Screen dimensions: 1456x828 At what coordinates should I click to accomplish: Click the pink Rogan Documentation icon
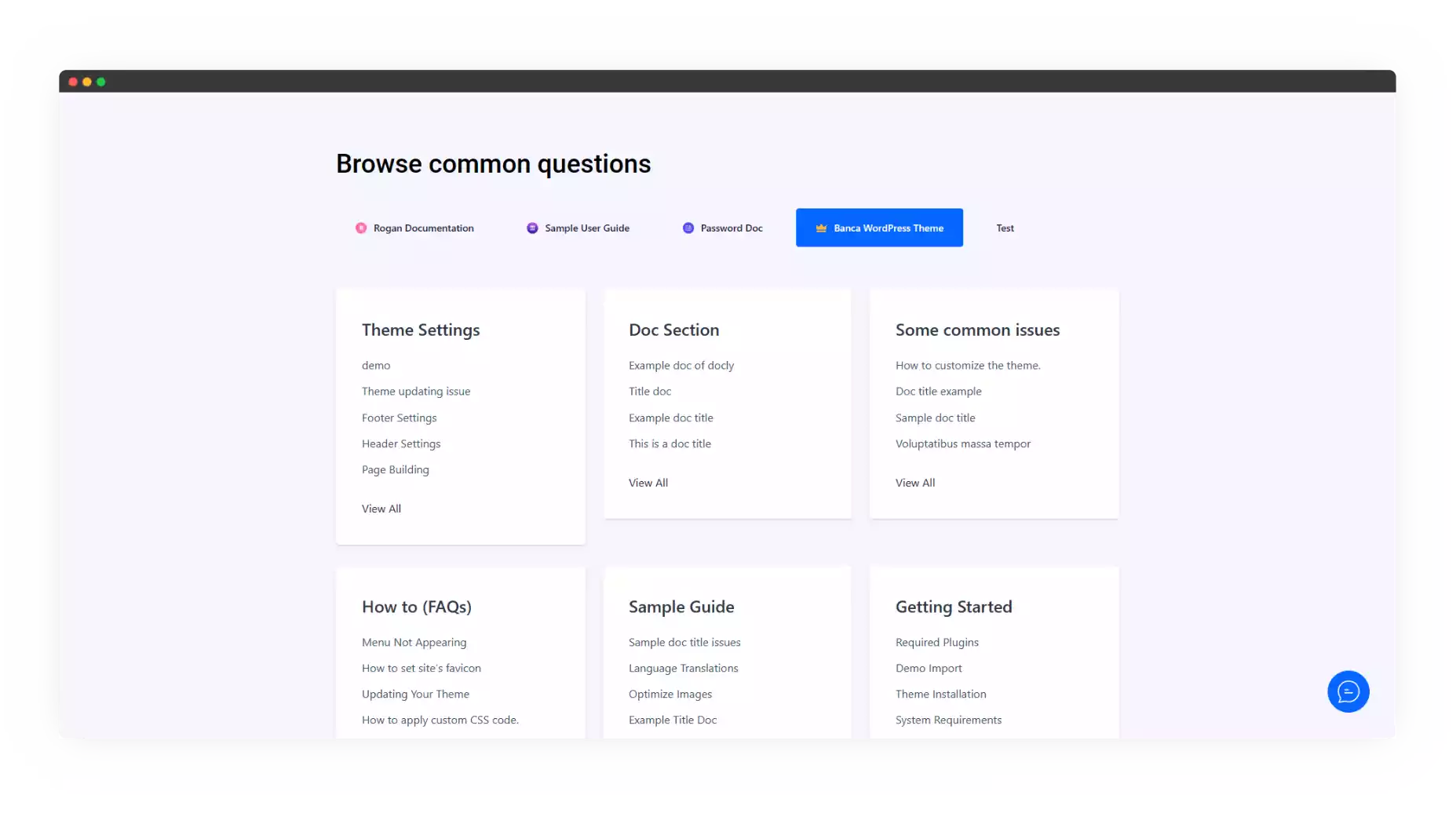pyautogui.click(x=362, y=228)
